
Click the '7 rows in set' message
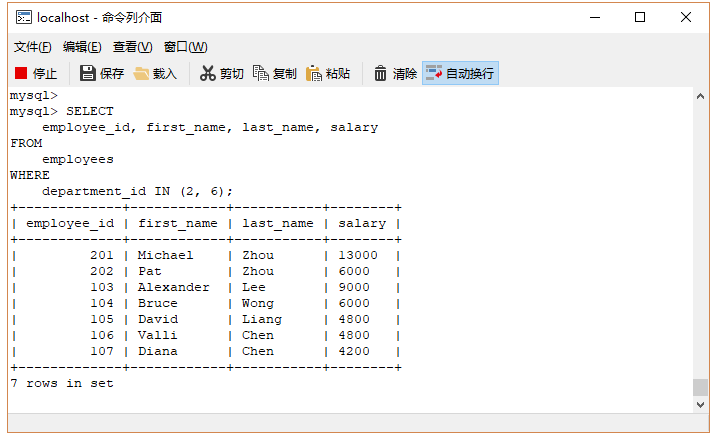[62, 383]
